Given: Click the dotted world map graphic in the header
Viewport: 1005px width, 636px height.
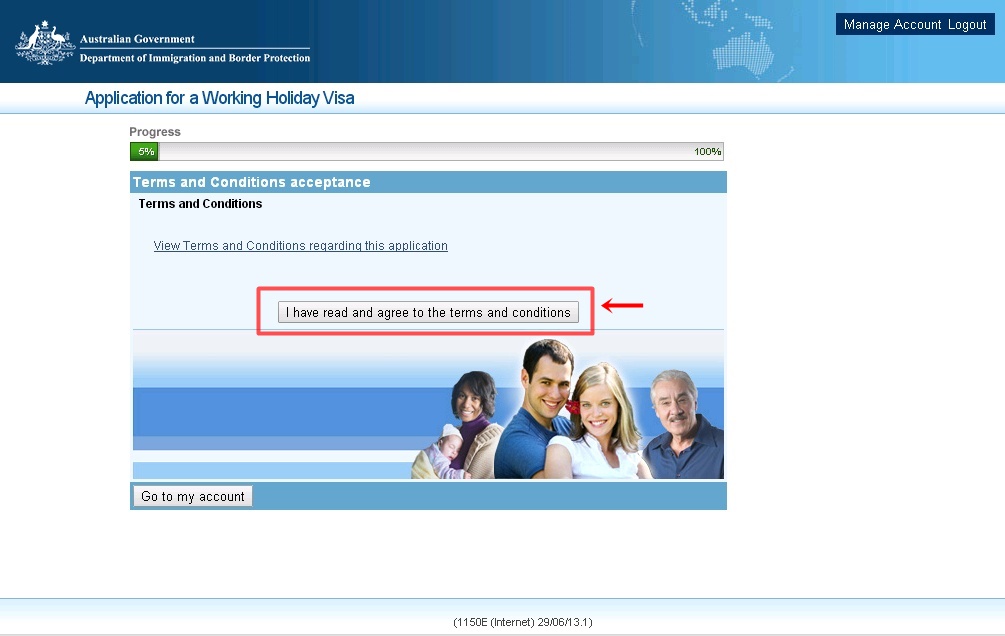Looking at the screenshot, I should tap(740, 35).
